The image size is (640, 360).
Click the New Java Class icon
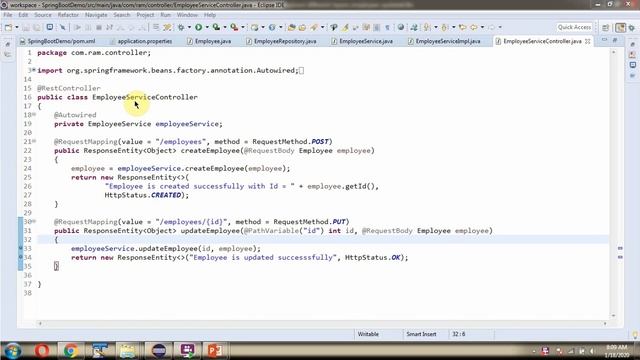tap(272, 27)
